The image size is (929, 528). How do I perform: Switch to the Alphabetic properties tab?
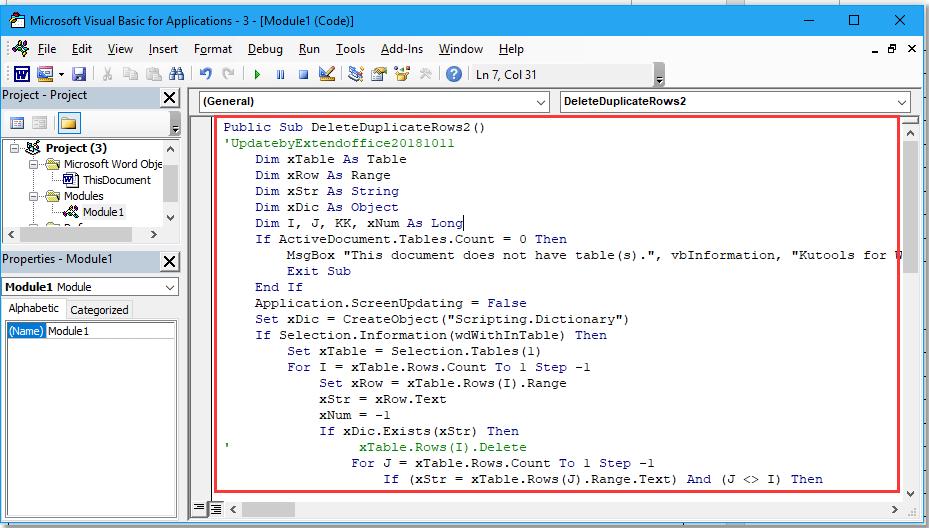tap(33, 308)
